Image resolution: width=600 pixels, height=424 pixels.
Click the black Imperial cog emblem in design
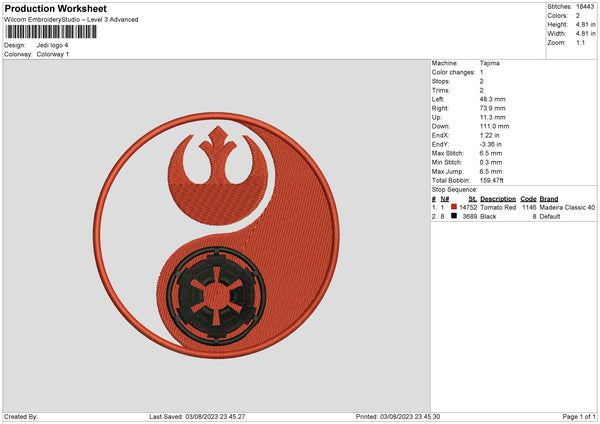click(217, 296)
